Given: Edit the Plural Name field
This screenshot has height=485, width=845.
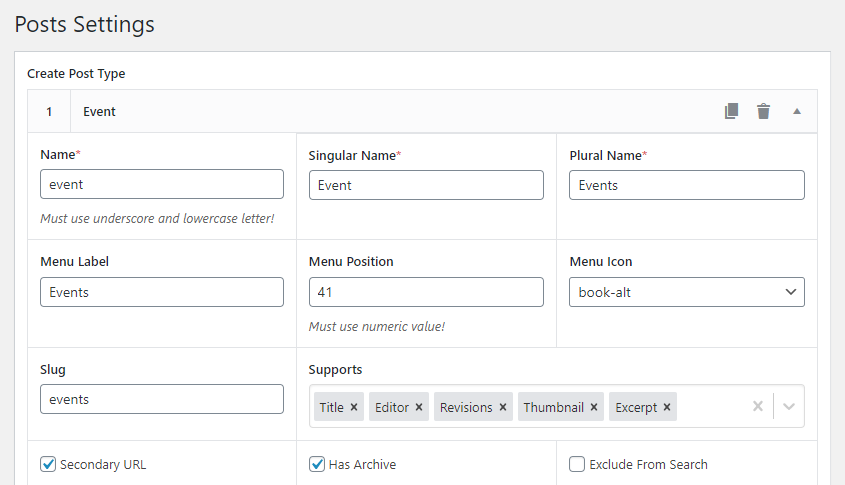Looking at the screenshot, I should pos(686,185).
